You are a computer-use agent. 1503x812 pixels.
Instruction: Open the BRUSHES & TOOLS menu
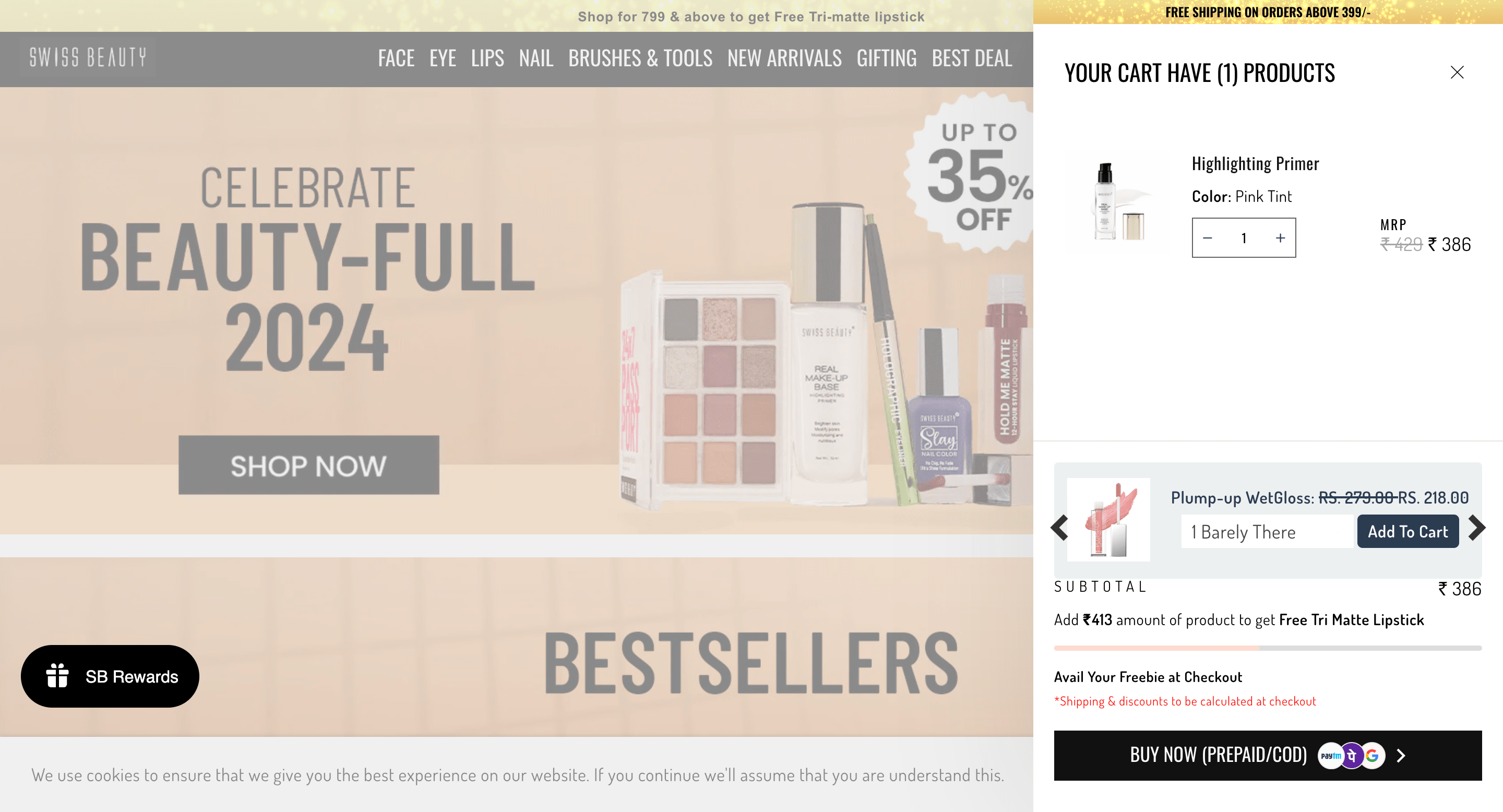pos(640,58)
